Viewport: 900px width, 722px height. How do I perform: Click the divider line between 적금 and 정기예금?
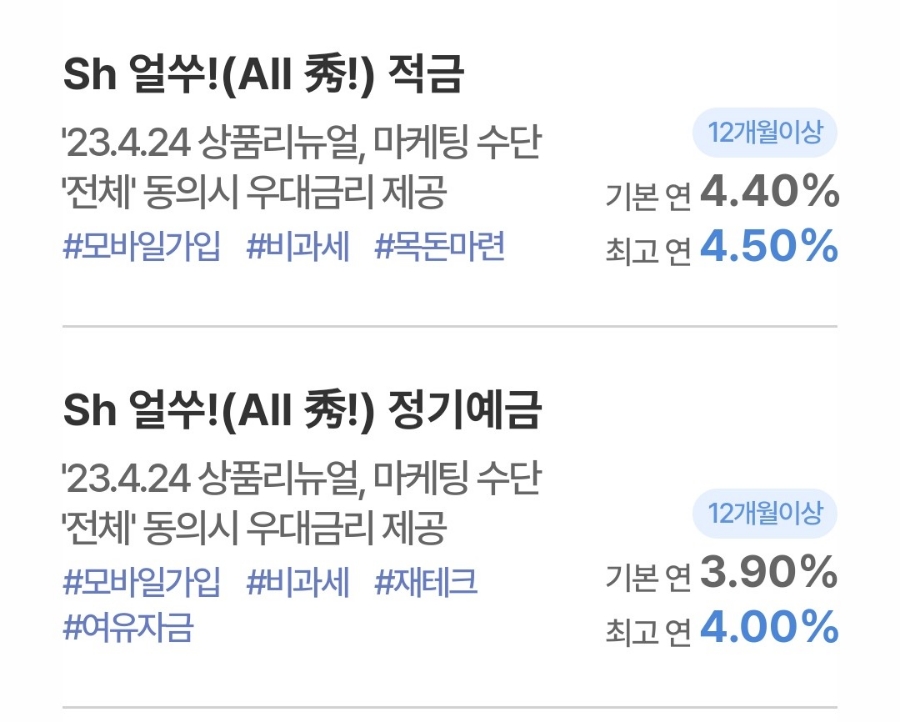[450, 326]
